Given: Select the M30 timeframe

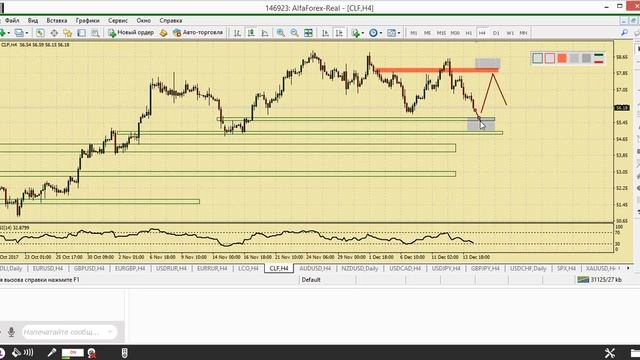Looking at the screenshot, I should point(455,33).
